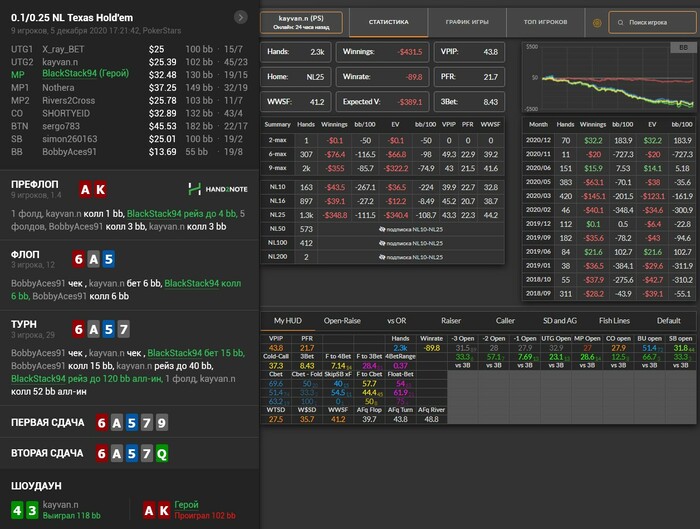Switch to the Open-Raise tab

pyautogui.click(x=342, y=321)
